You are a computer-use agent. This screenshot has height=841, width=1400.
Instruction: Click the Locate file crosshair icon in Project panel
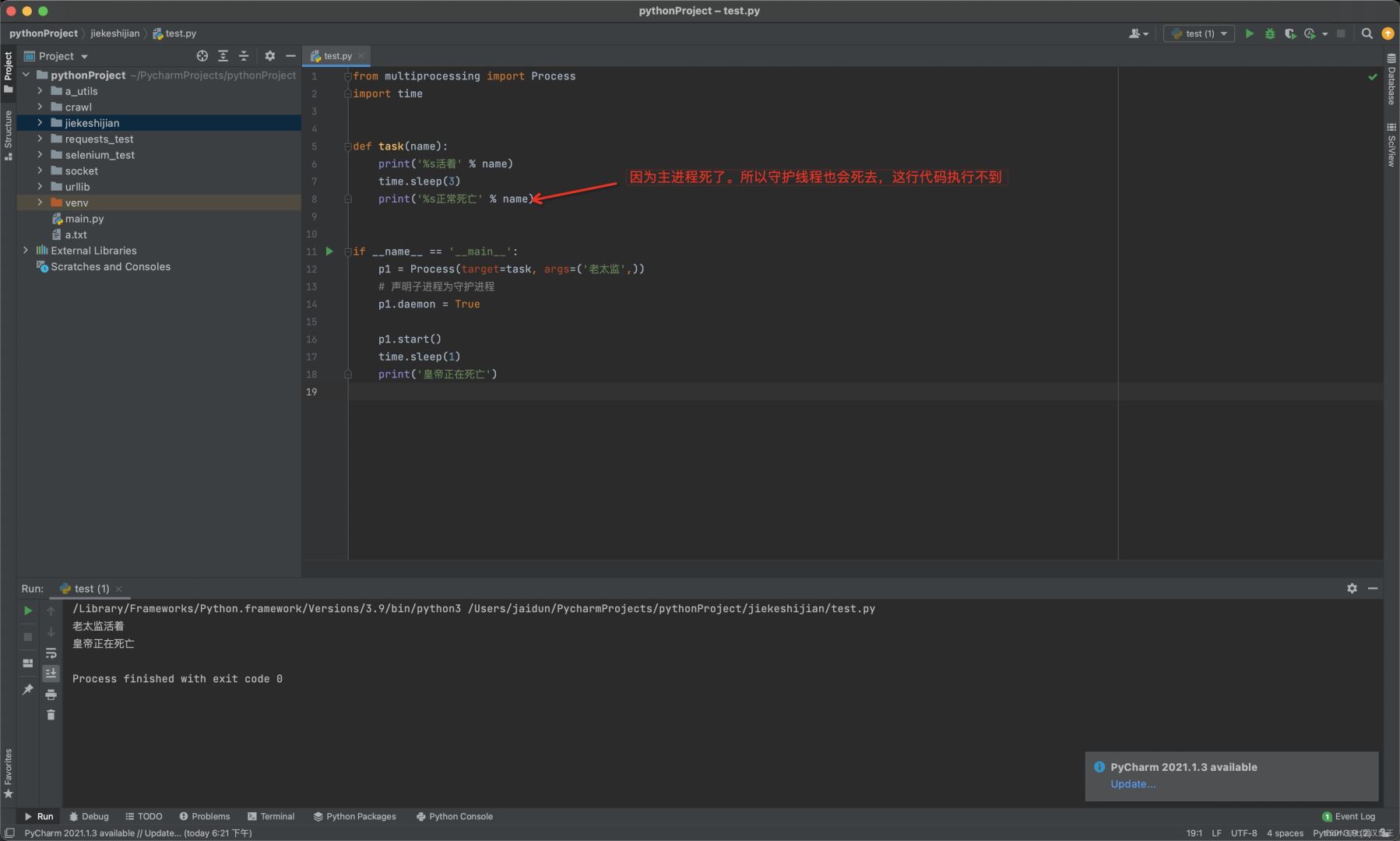click(202, 56)
